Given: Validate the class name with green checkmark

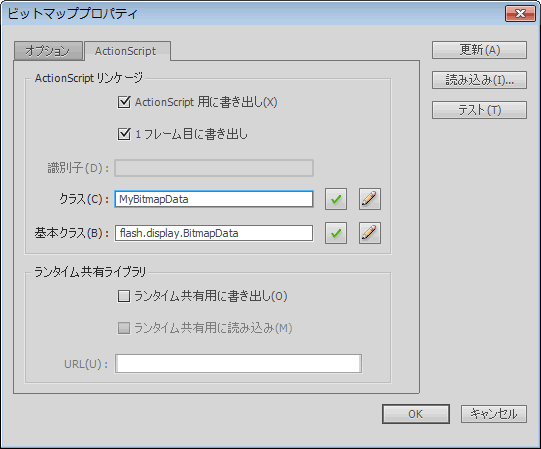Looking at the screenshot, I should (x=336, y=199).
